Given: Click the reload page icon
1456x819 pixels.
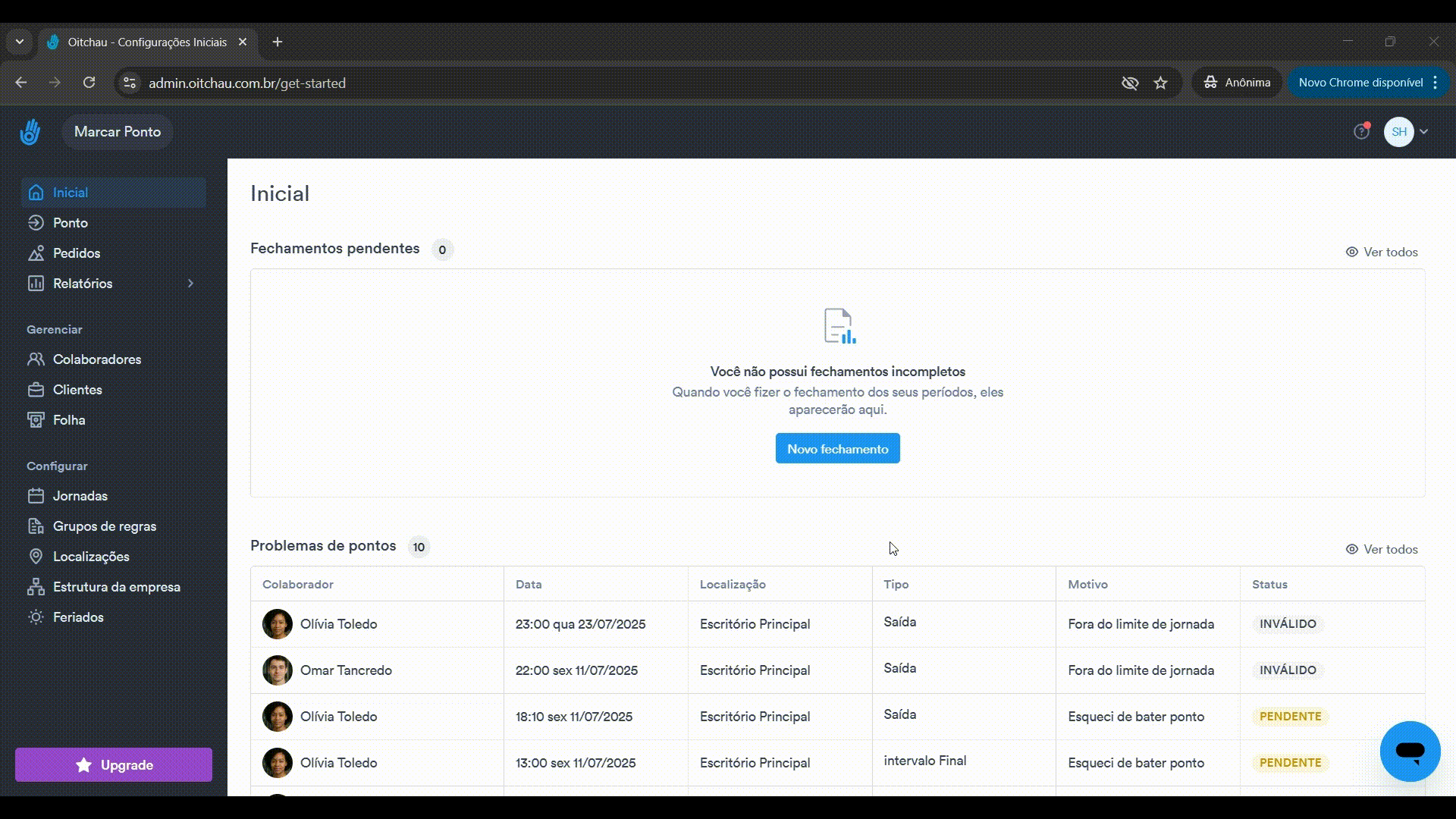Looking at the screenshot, I should click(x=89, y=83).
